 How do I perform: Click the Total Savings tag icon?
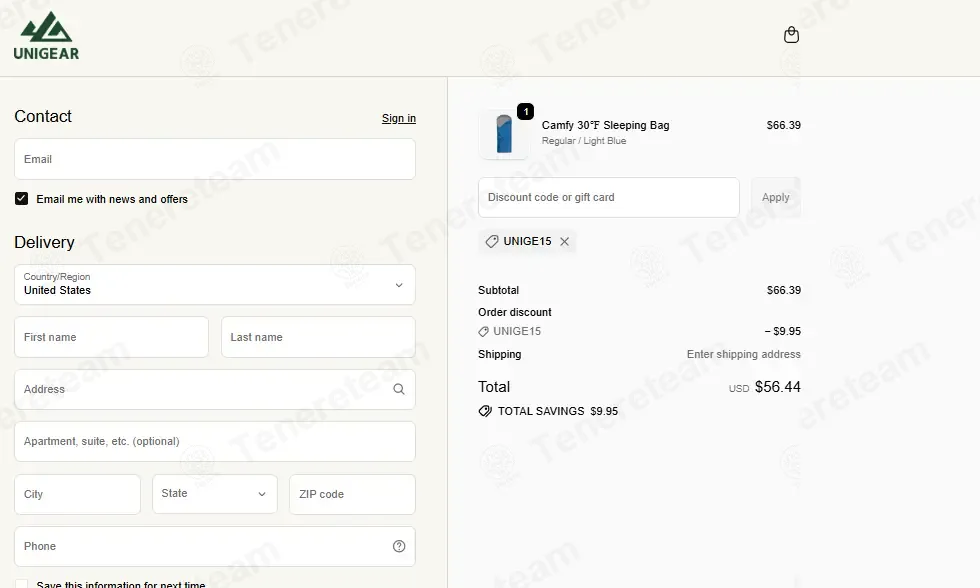[x=485, y=411]
